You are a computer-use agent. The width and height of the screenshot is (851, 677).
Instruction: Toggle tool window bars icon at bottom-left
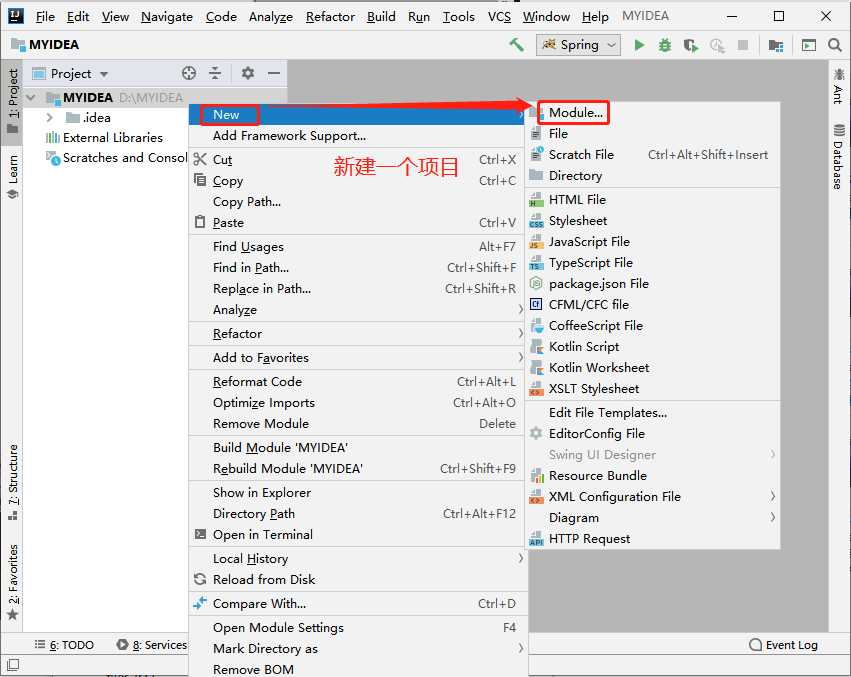14,665
